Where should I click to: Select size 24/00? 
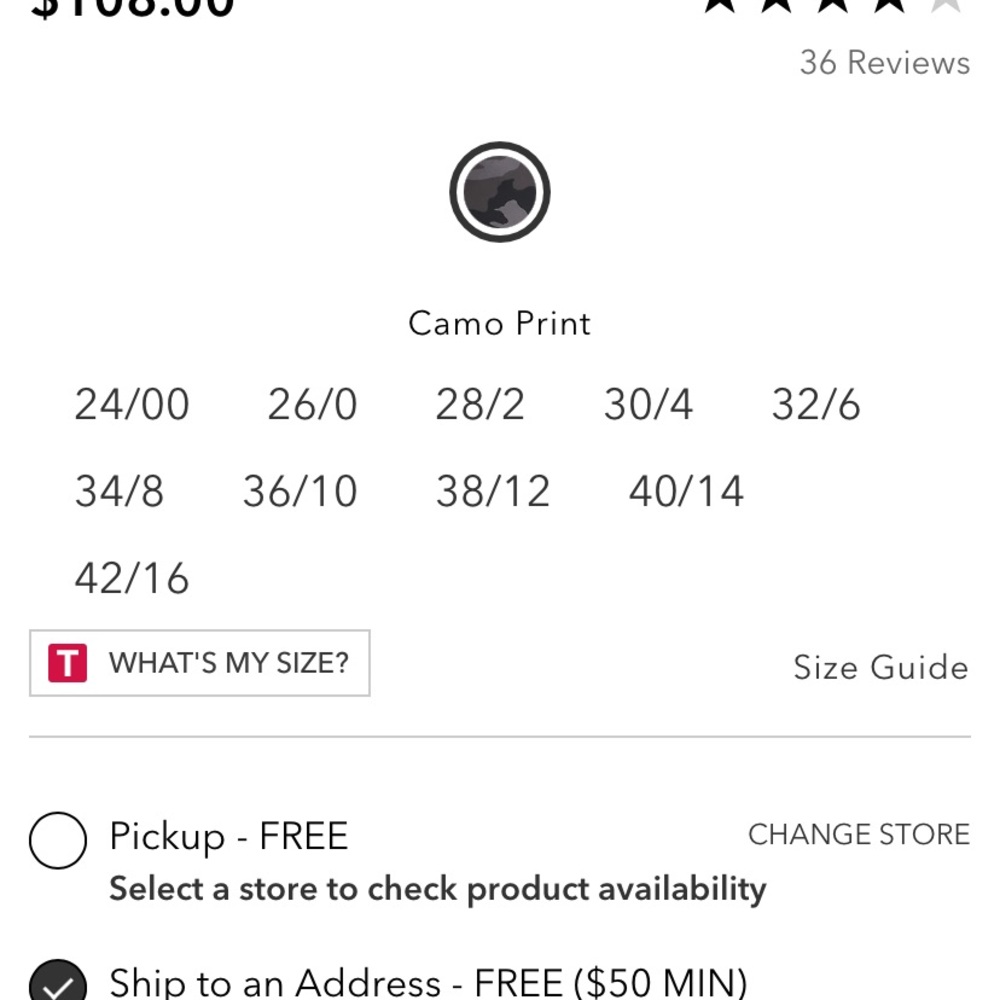[131, 405]
